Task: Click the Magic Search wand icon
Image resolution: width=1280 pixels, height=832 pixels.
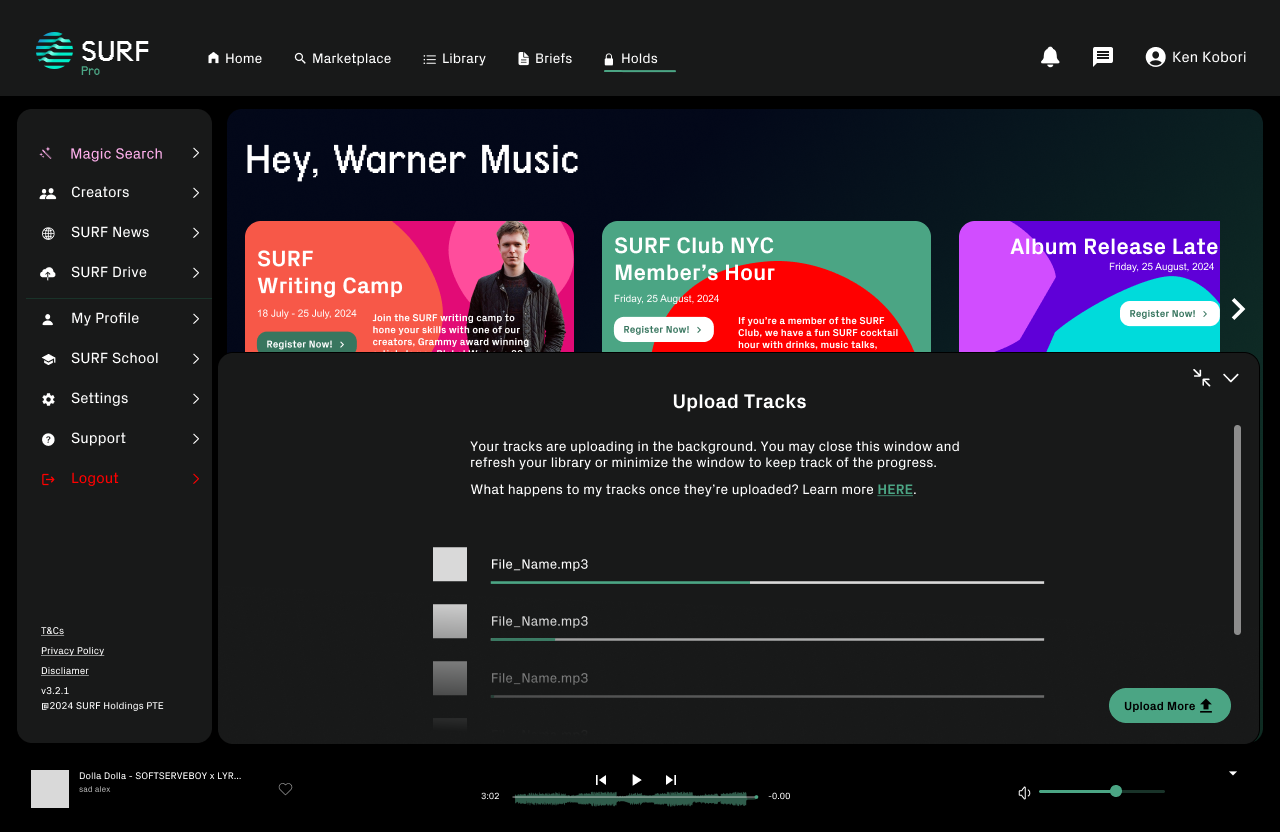Action: [x=46, y=153]
